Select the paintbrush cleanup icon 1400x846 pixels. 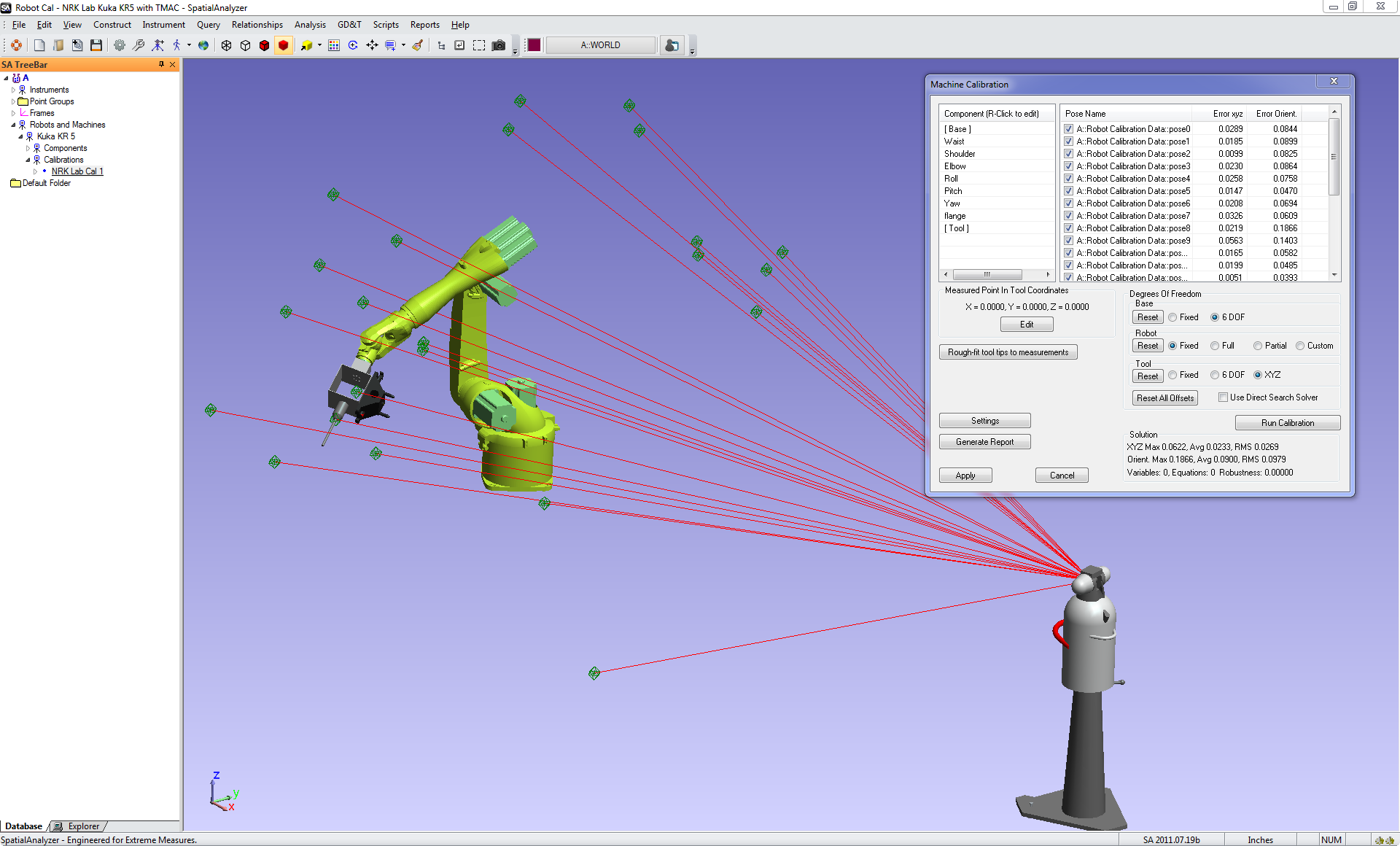(x=417, y=45)
